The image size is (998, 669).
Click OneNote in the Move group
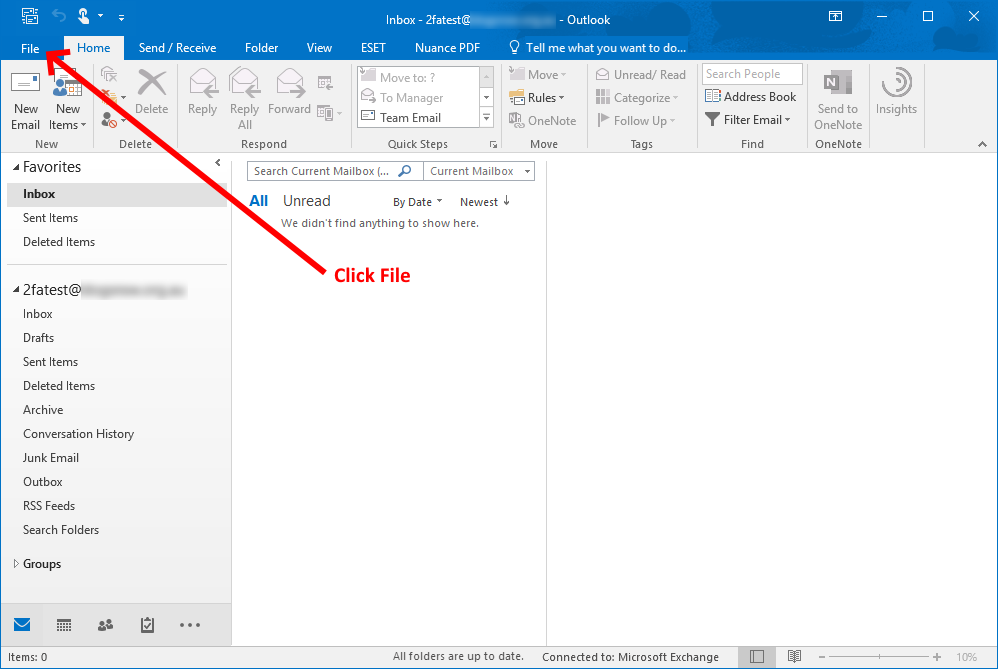tap(542, 120)
